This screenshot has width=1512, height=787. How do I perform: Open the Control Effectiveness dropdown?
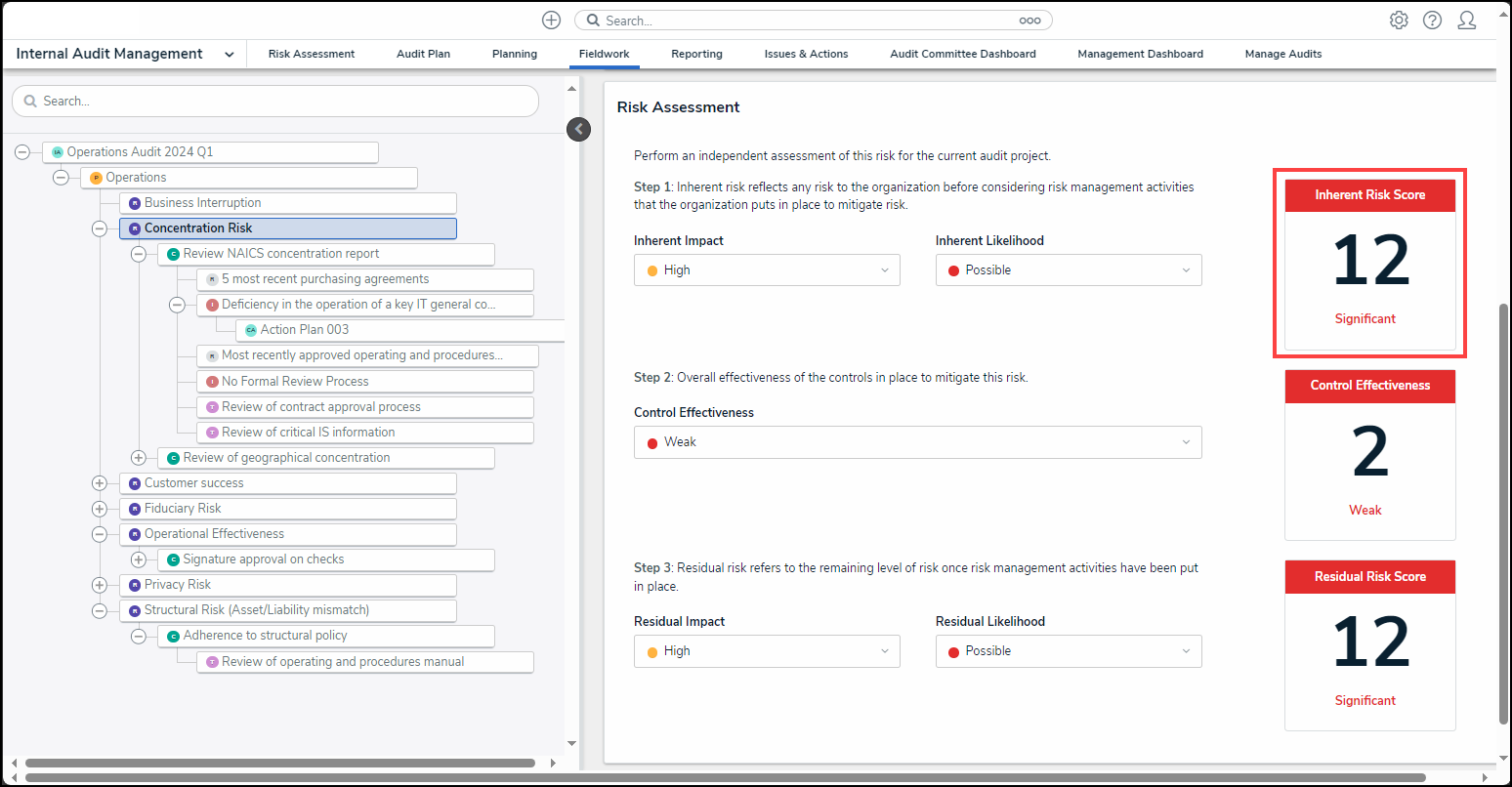pos(917,442)
